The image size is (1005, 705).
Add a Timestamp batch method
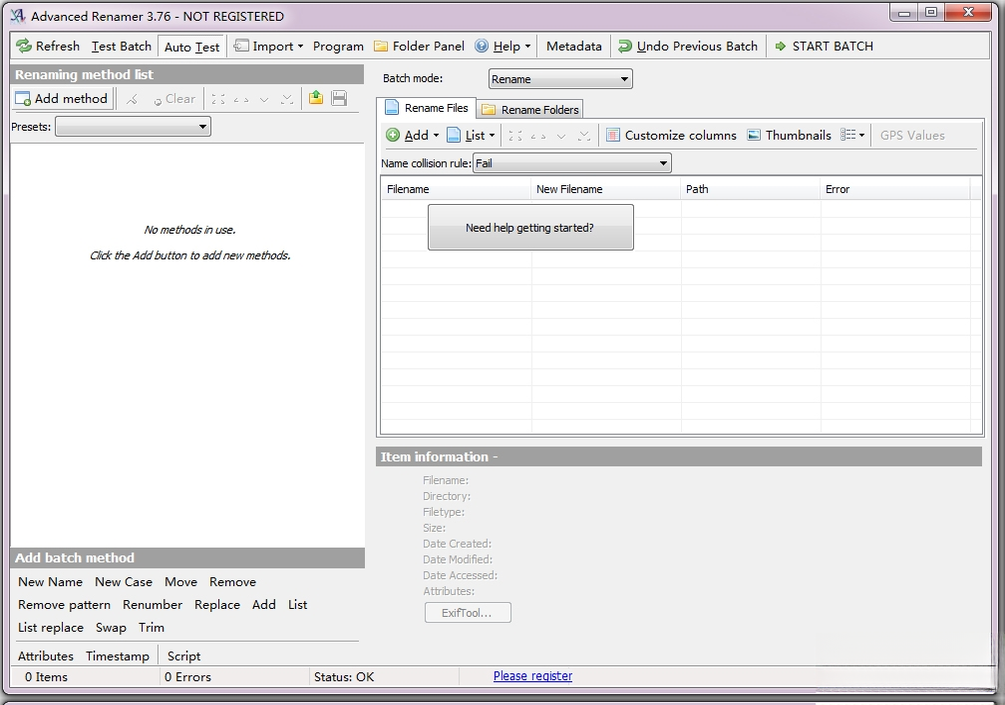[x=117, y=656]
